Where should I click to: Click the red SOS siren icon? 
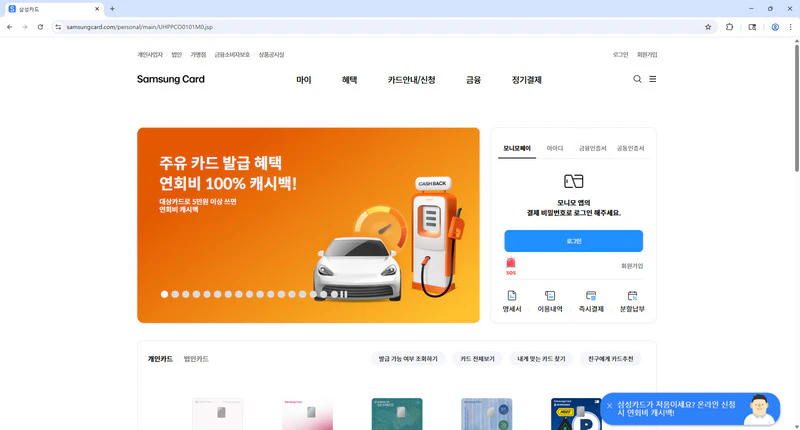(x=511, y=266)
